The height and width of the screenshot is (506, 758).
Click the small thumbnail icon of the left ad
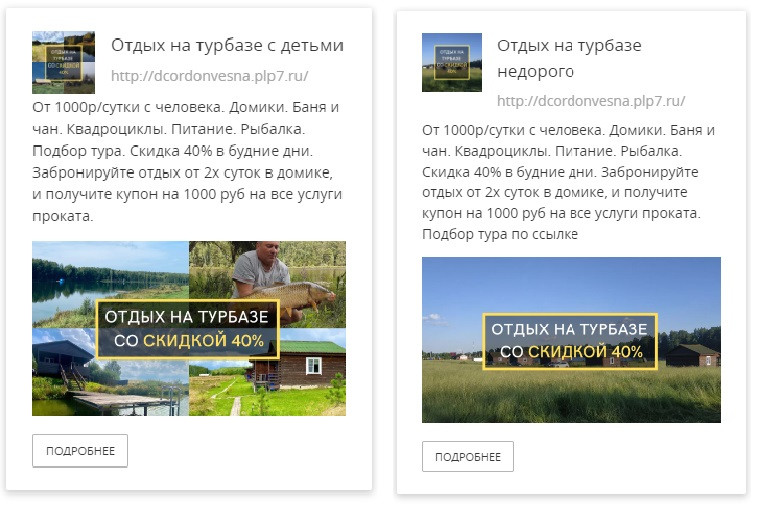(x=63, y=62)
